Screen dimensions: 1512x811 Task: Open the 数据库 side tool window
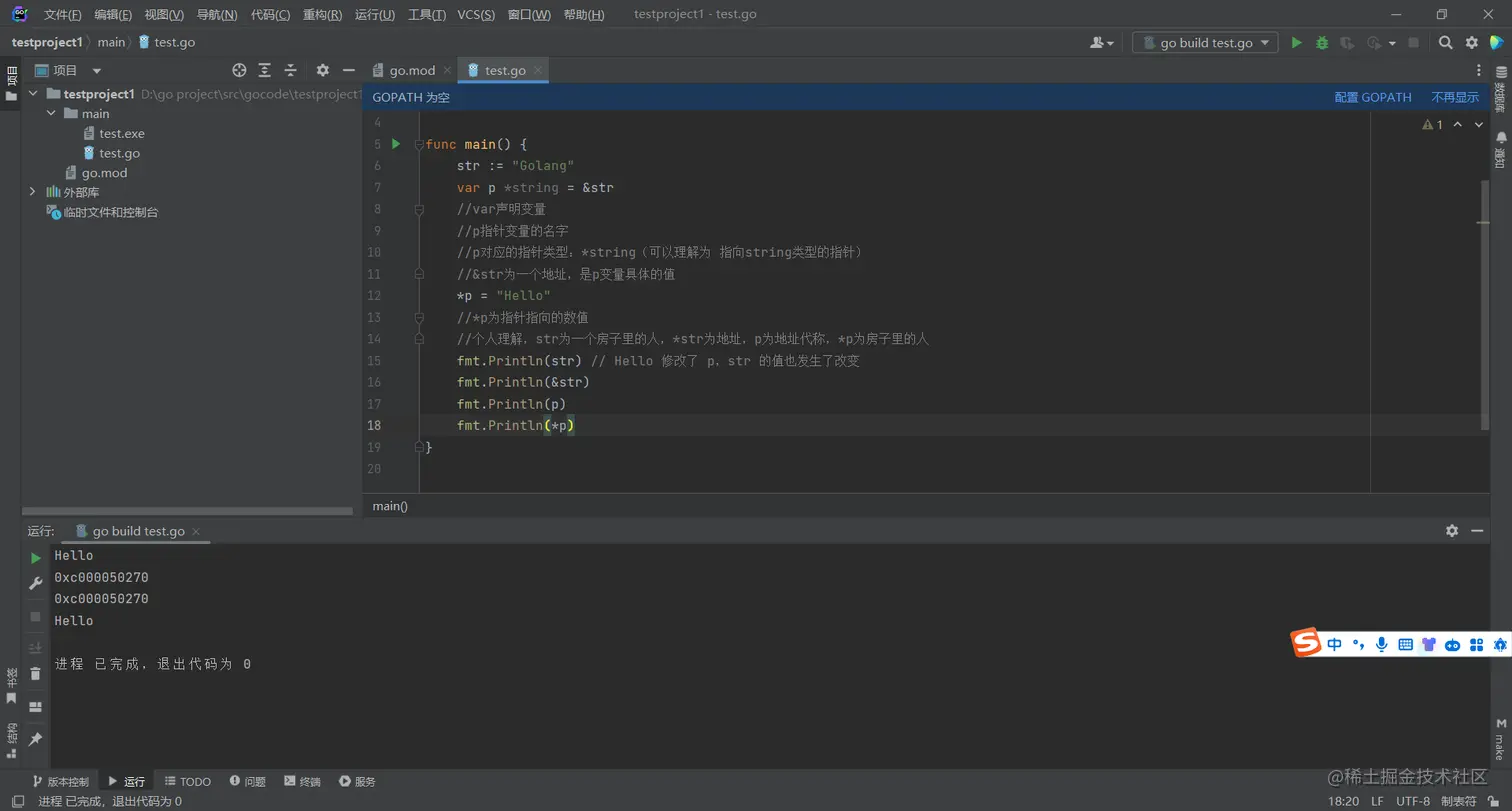click(x=1500, y=89)
